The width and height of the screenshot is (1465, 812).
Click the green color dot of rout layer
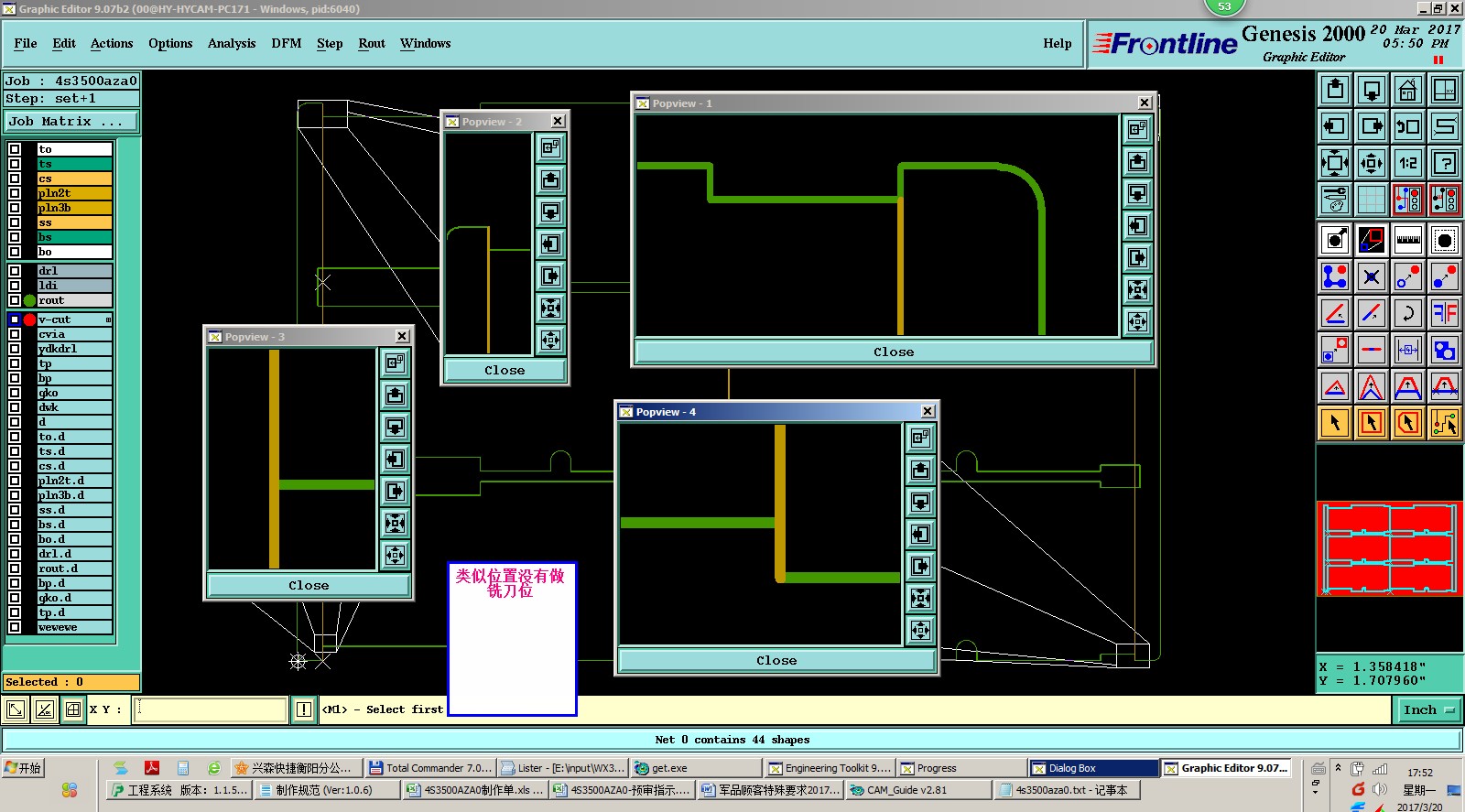(29, 300)
